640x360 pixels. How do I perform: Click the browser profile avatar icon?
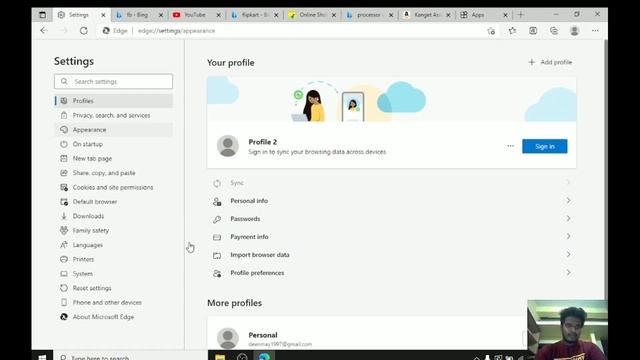point(574,31)
